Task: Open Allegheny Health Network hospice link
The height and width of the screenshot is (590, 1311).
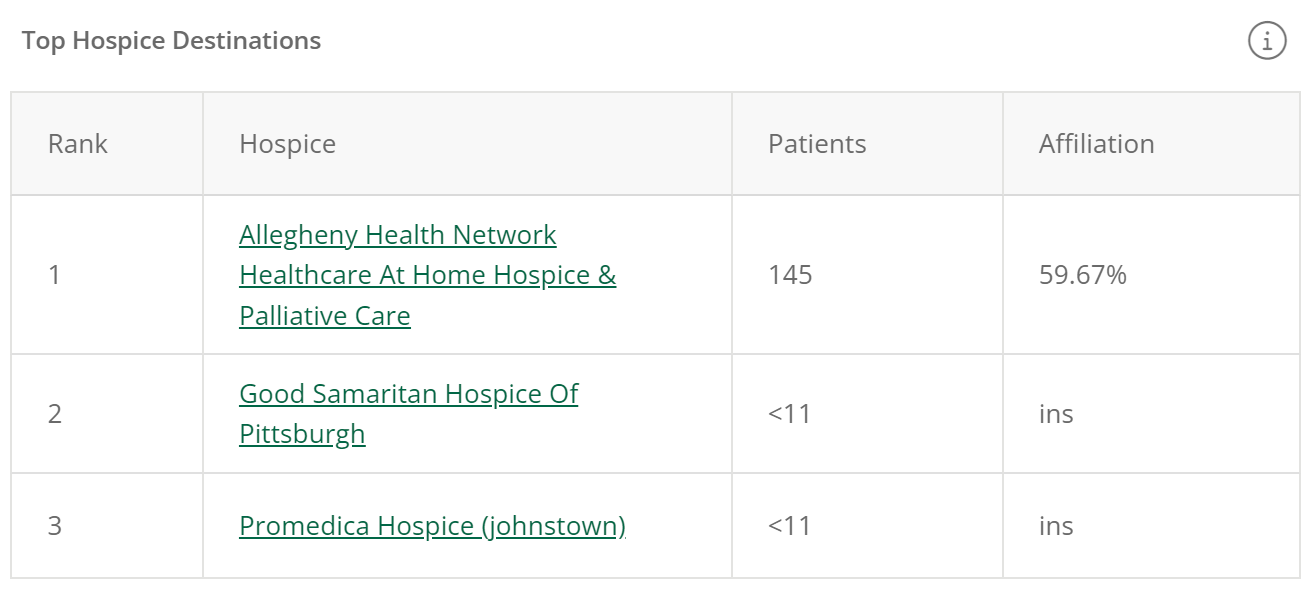Action: [427, 275]
